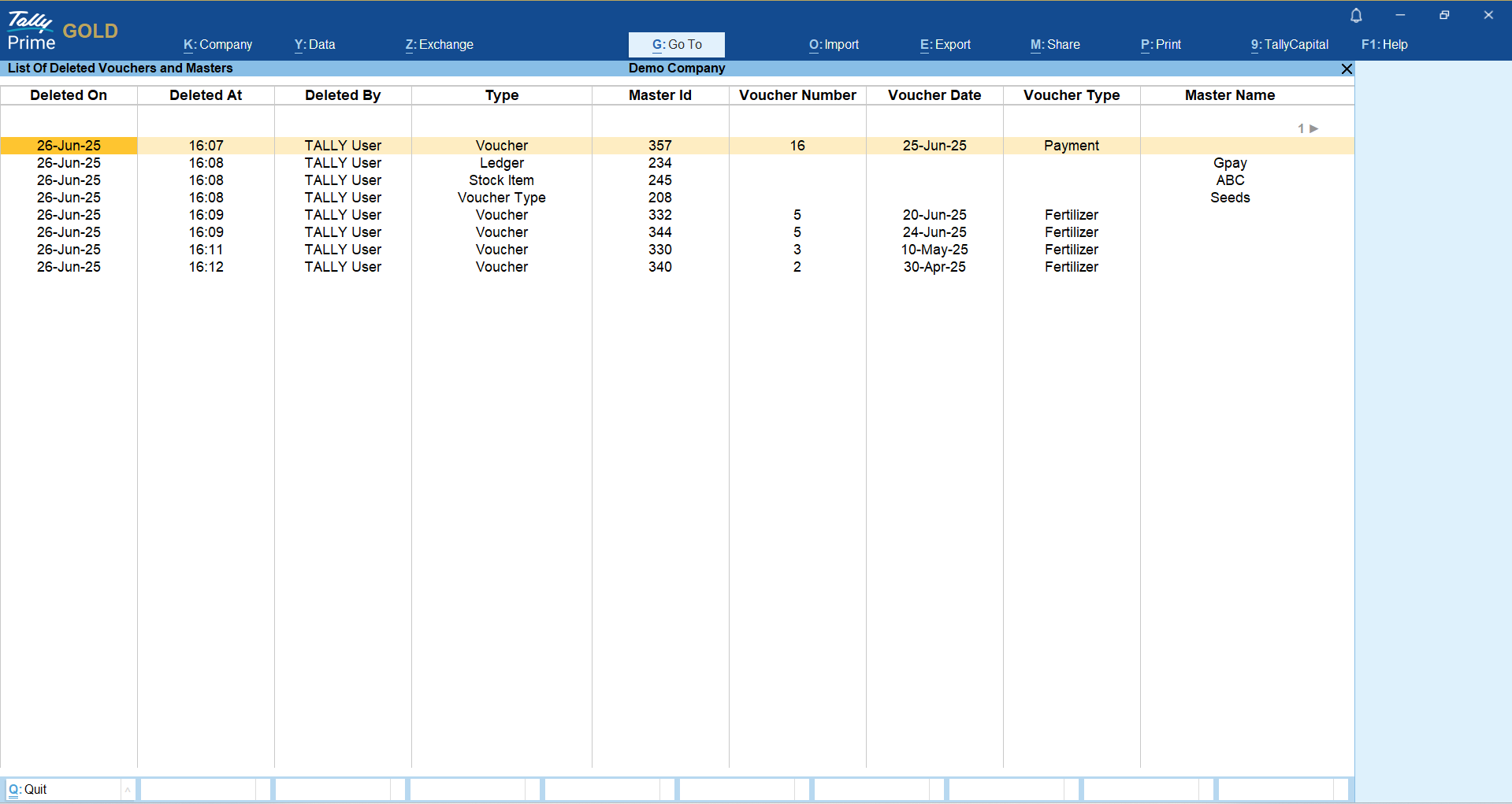
Task: Click the page 1 next arrow
Action: [1313, 128]
